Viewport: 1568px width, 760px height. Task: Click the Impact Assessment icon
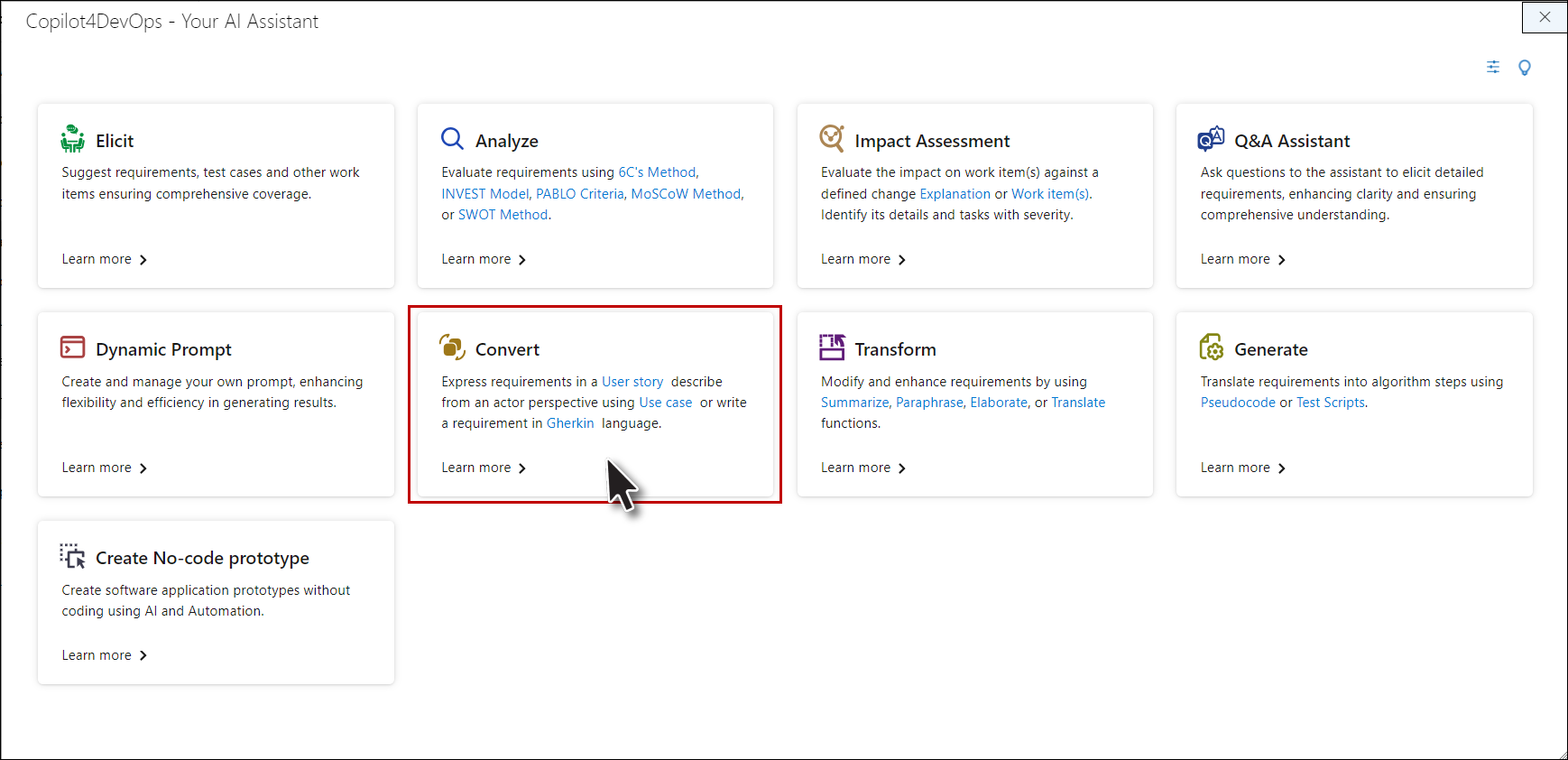tap(832, 138)
